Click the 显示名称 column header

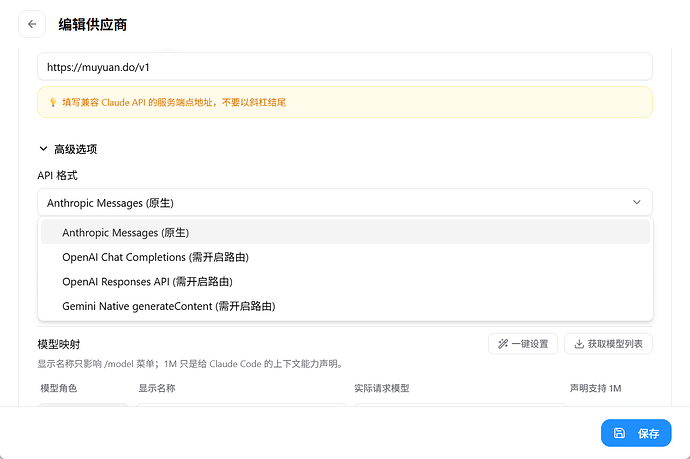tap(157, 388)
